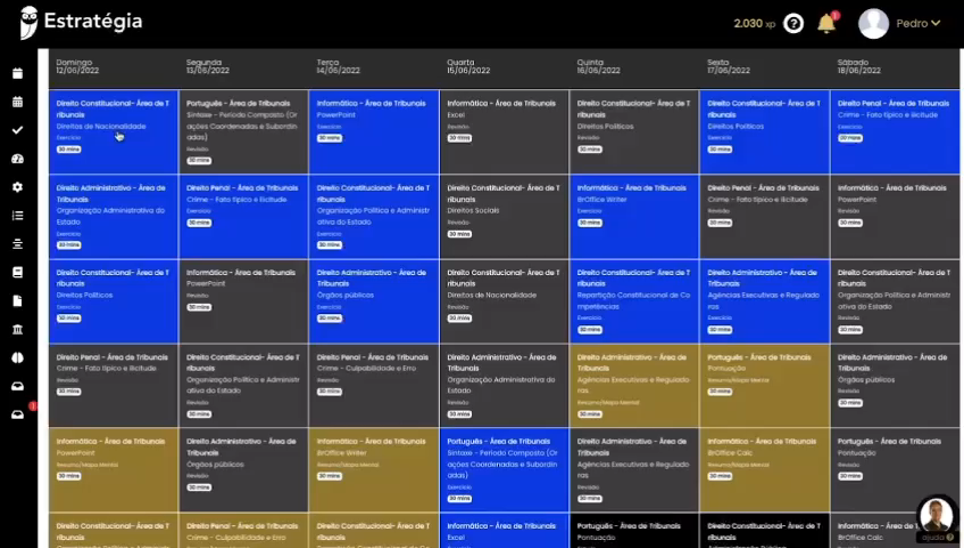
Task: Select Tuesday's Informática PowerPoint blue card
Action: pyautogui.click(x=373, y=132)
